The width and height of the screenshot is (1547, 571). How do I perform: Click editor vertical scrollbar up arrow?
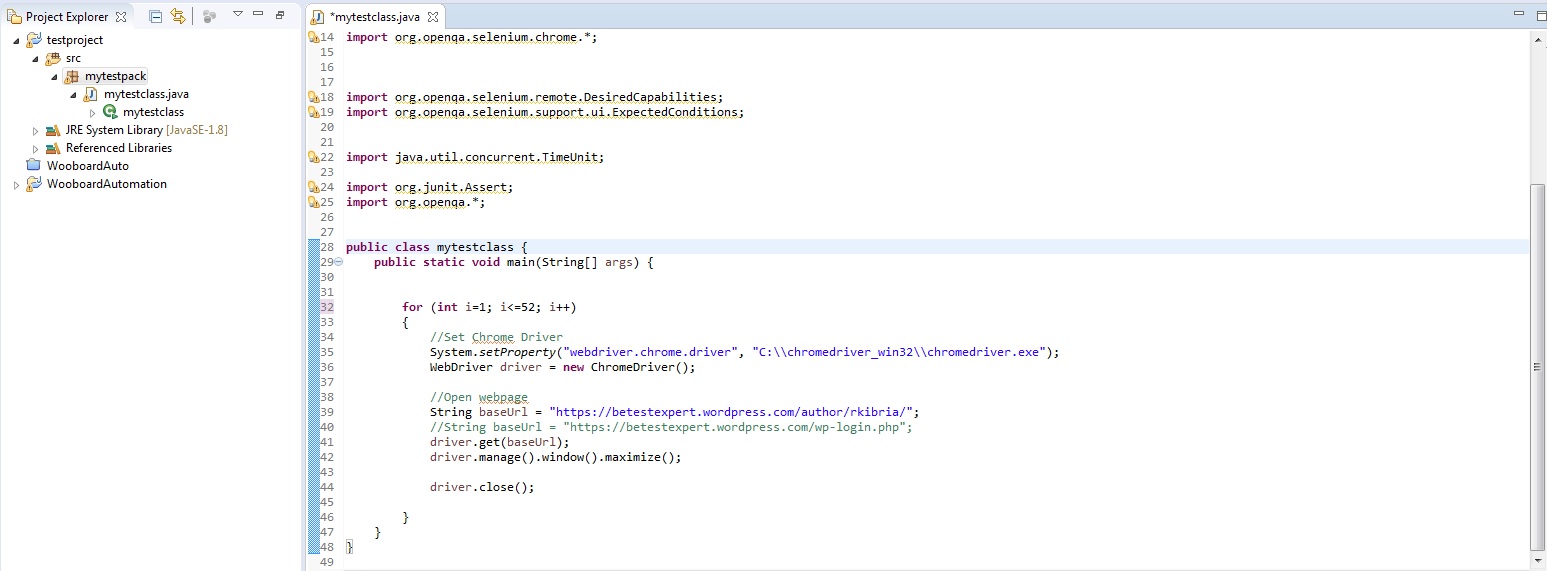coord(1537,38)
